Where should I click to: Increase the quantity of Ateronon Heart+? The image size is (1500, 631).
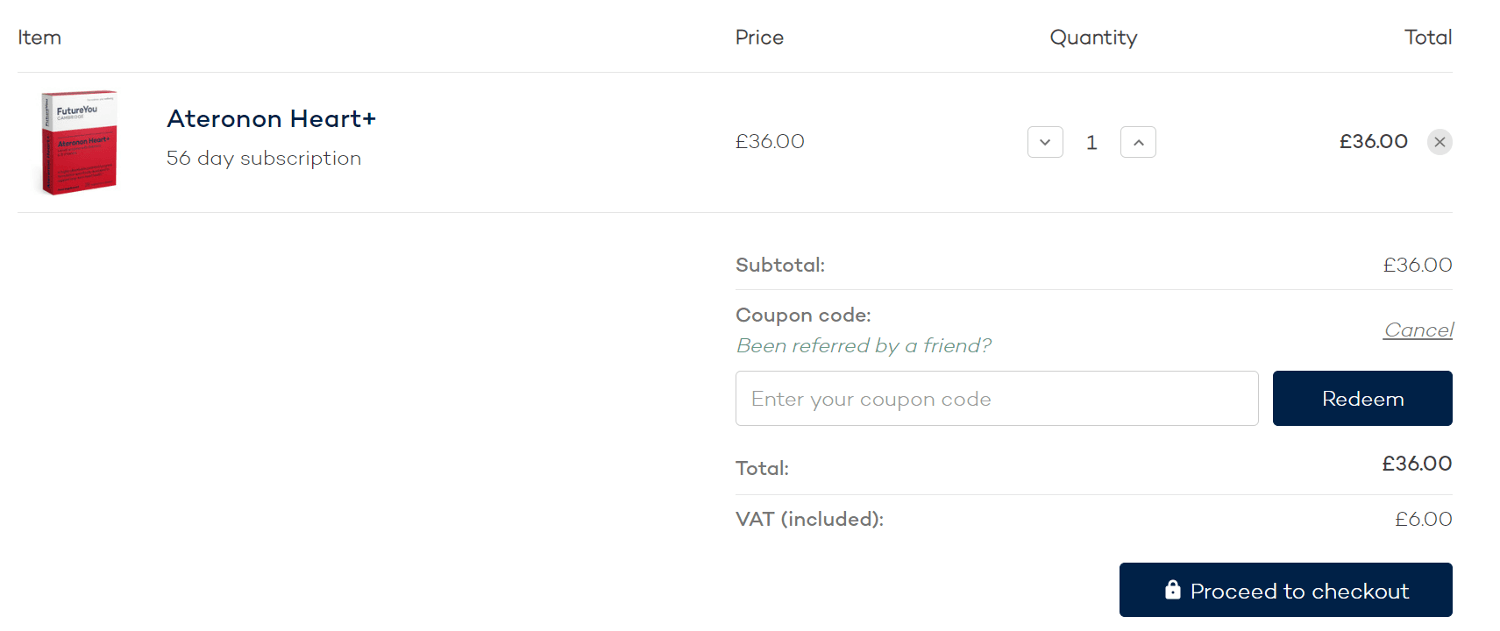click(x=1138, y=142)
